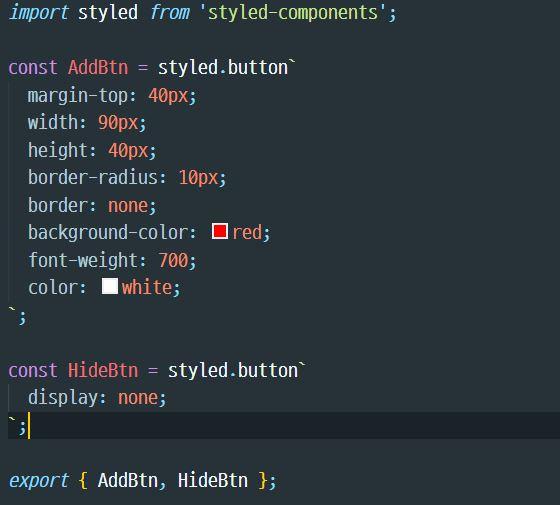
Task: Open the red color swatch picker
Action: (x=220, y=231)
